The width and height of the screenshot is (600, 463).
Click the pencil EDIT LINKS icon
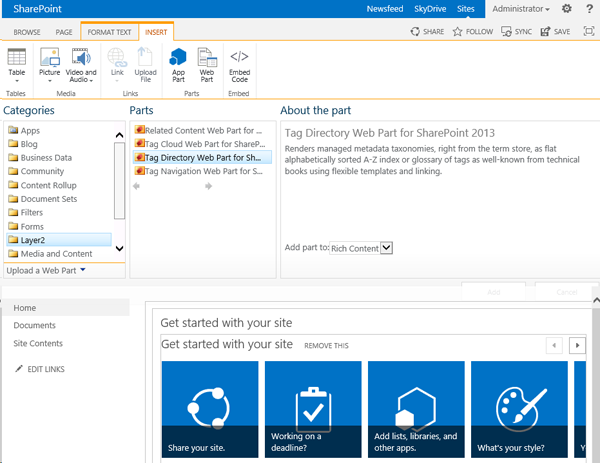19,368
